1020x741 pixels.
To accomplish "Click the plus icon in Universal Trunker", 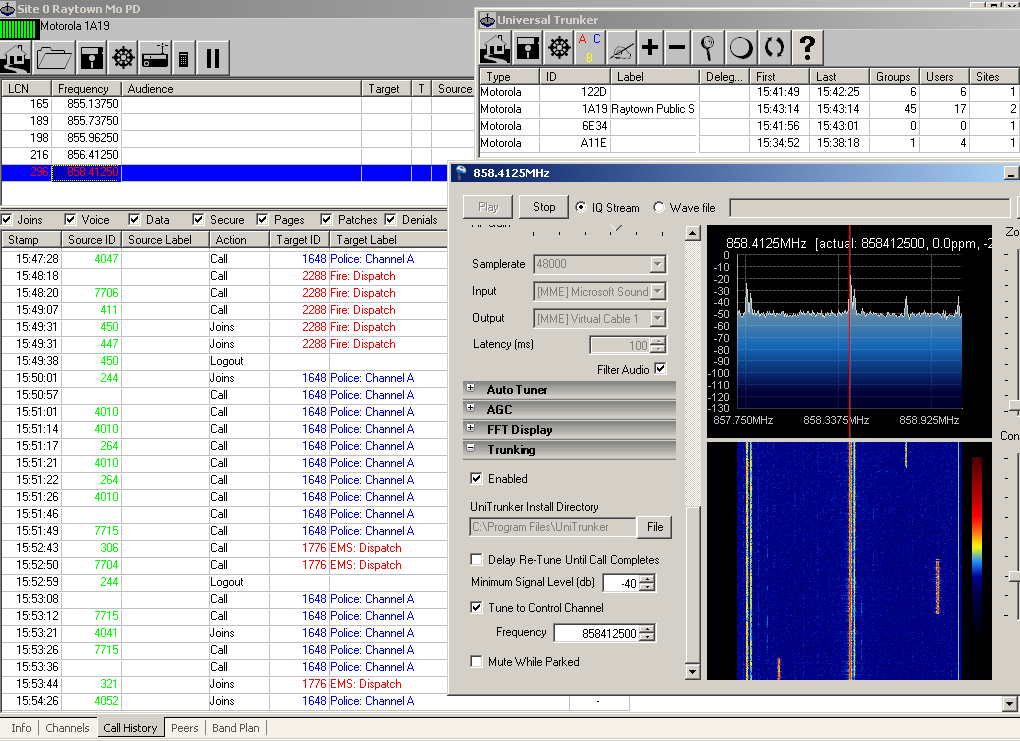I will (x=650, y=47).
